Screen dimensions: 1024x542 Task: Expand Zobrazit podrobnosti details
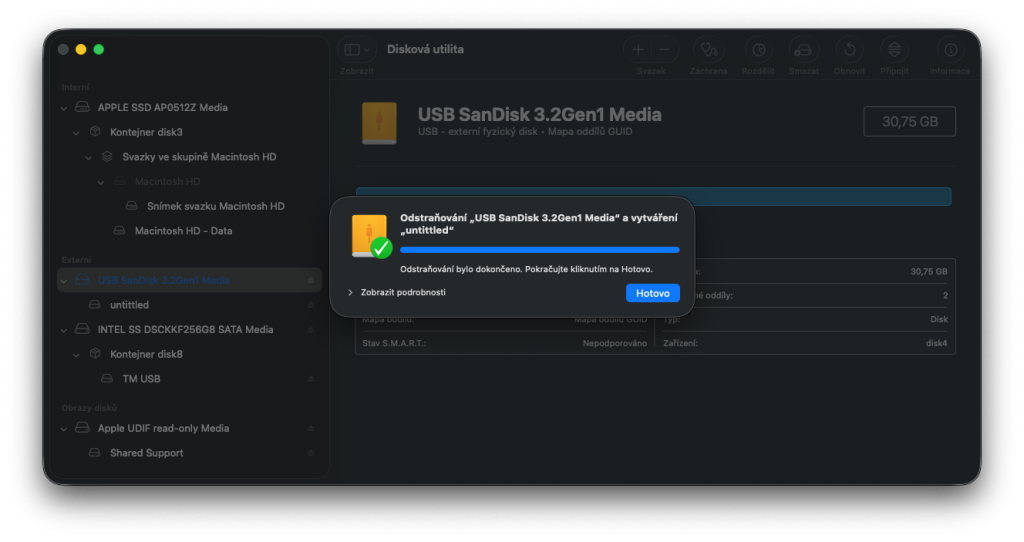(x=396, y=293)
